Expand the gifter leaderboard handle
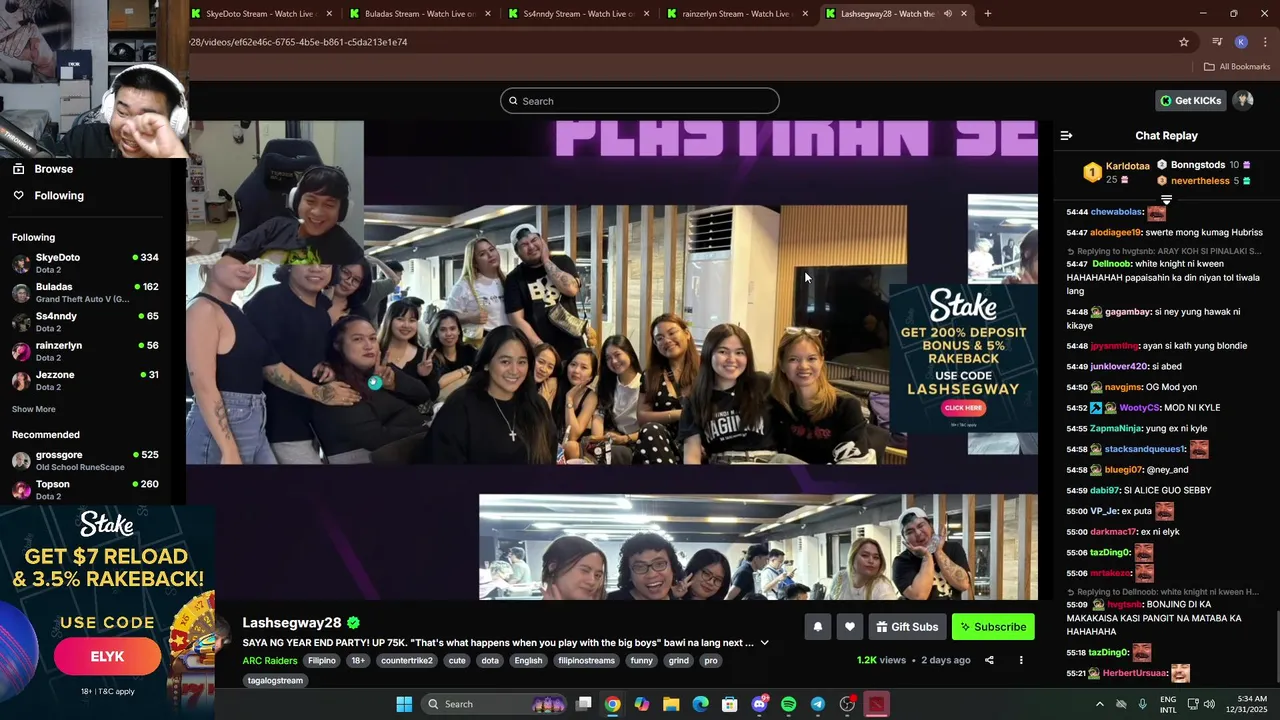1280x720 pixels. [x=1166, y=200]
